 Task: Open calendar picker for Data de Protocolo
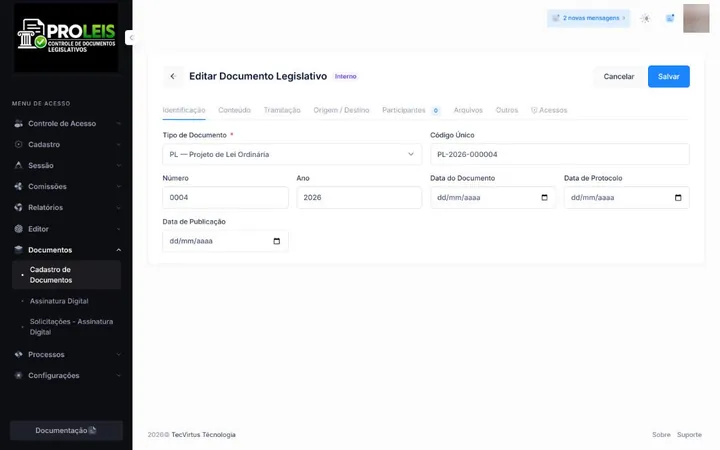pyautogui.click(x=678, y=197)
